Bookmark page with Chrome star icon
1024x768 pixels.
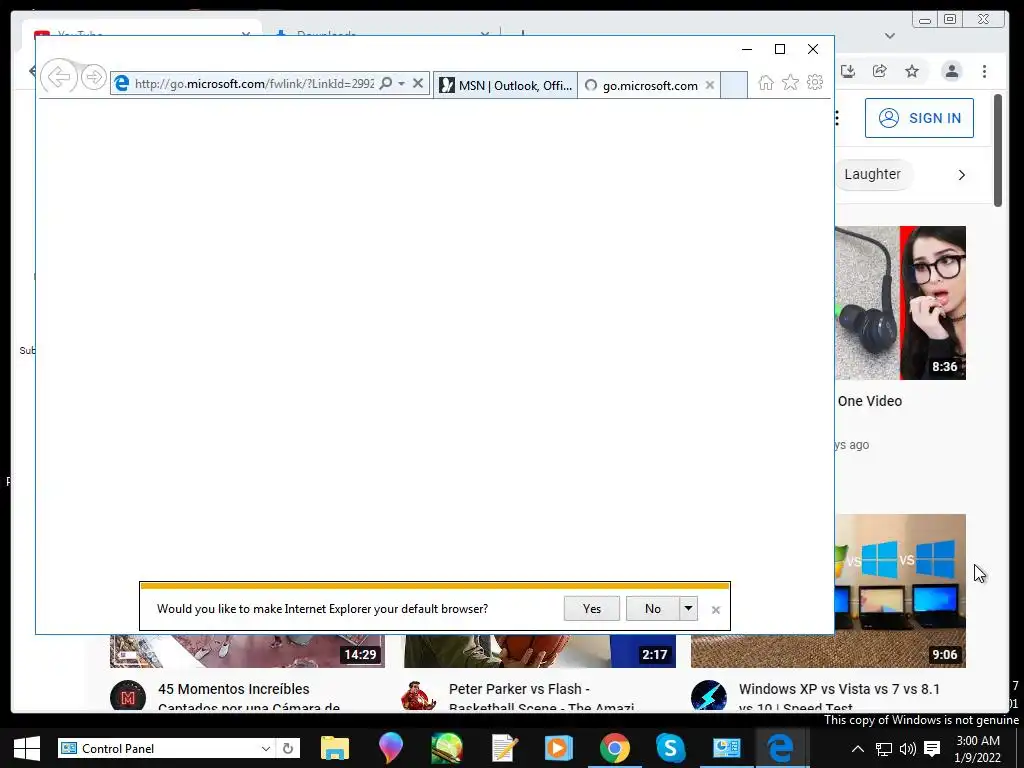[912, 71]
